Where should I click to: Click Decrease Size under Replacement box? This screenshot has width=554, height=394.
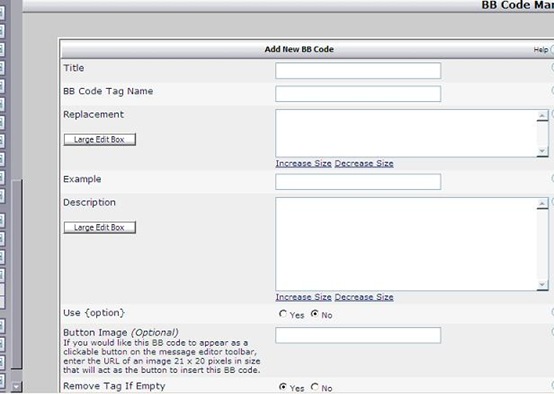tap(364, 164)
